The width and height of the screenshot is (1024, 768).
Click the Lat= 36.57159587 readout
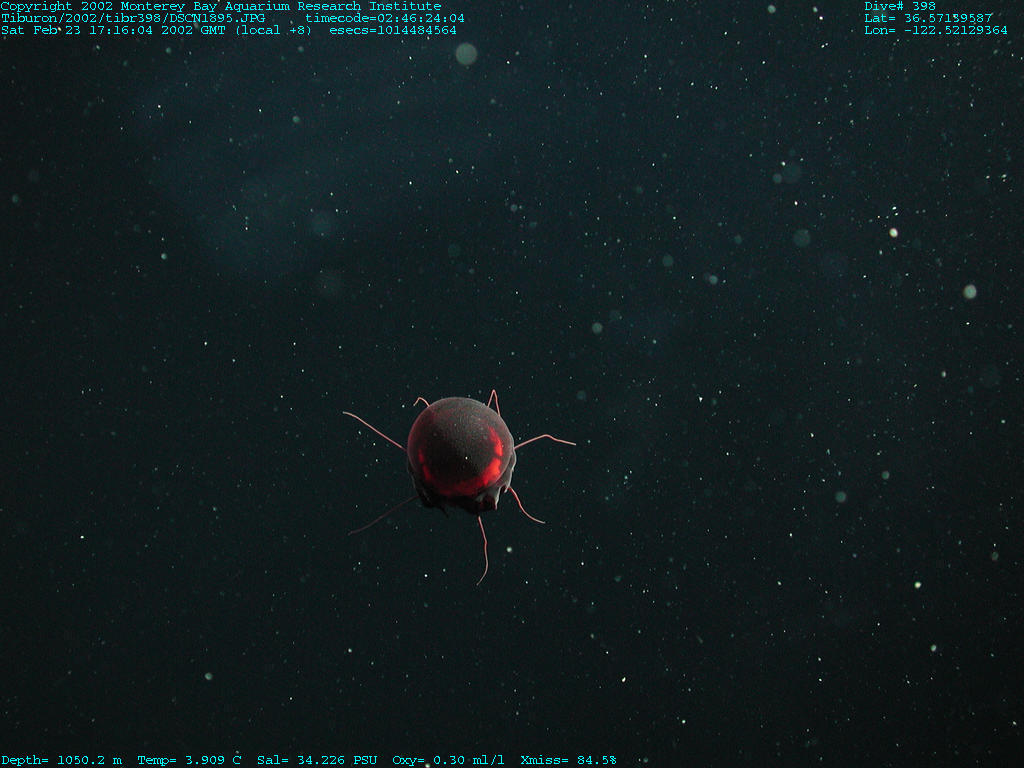pos(928,18)
